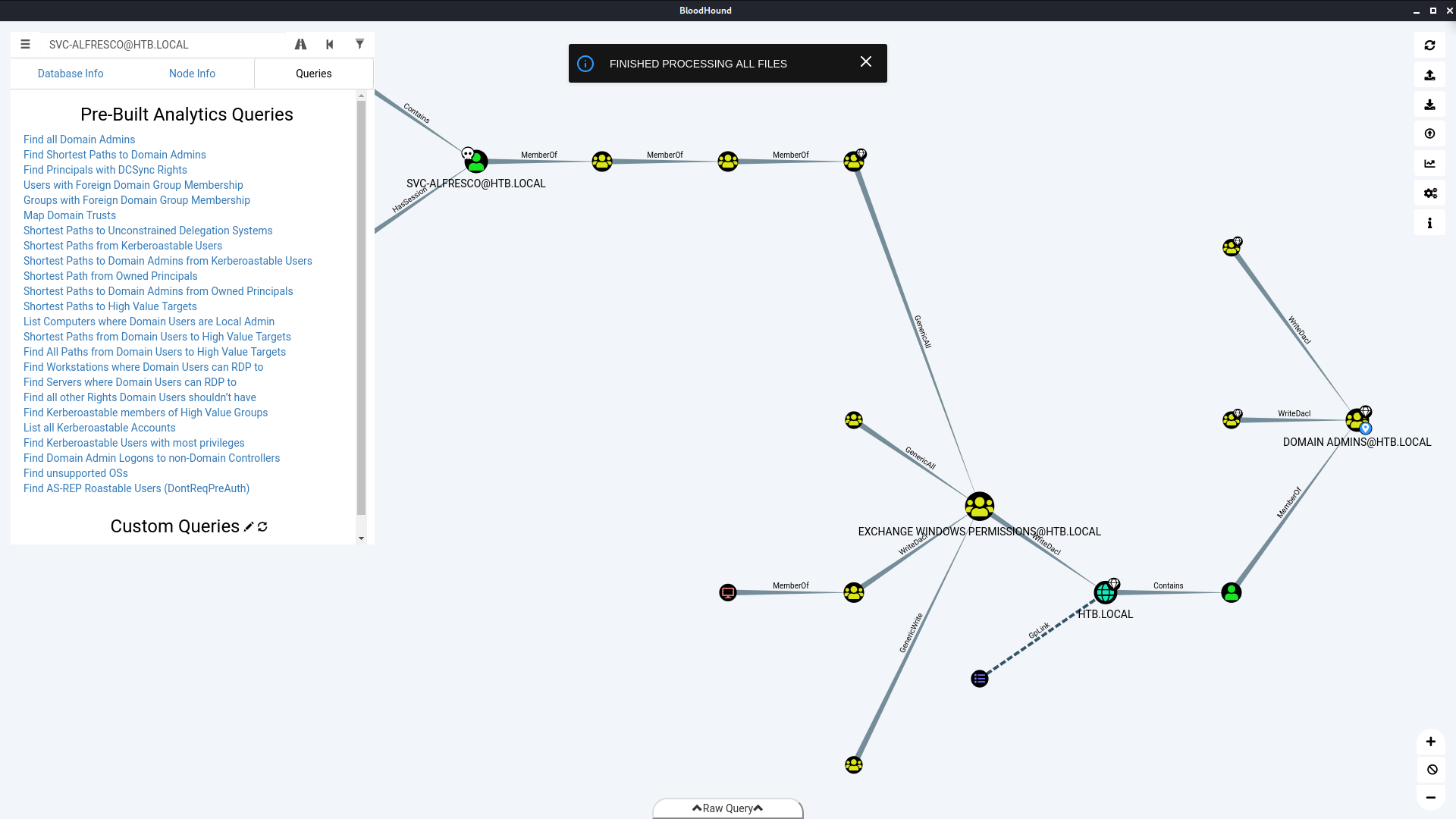Open the edge filter funnel icon
This screenshot has height=819, width=1456.
(359, 45)
